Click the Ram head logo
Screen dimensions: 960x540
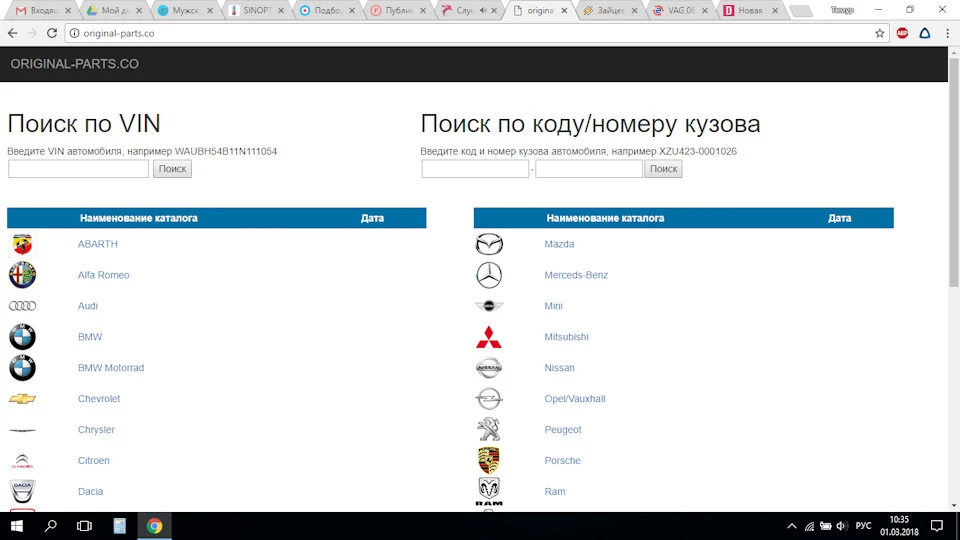point(489,492)
